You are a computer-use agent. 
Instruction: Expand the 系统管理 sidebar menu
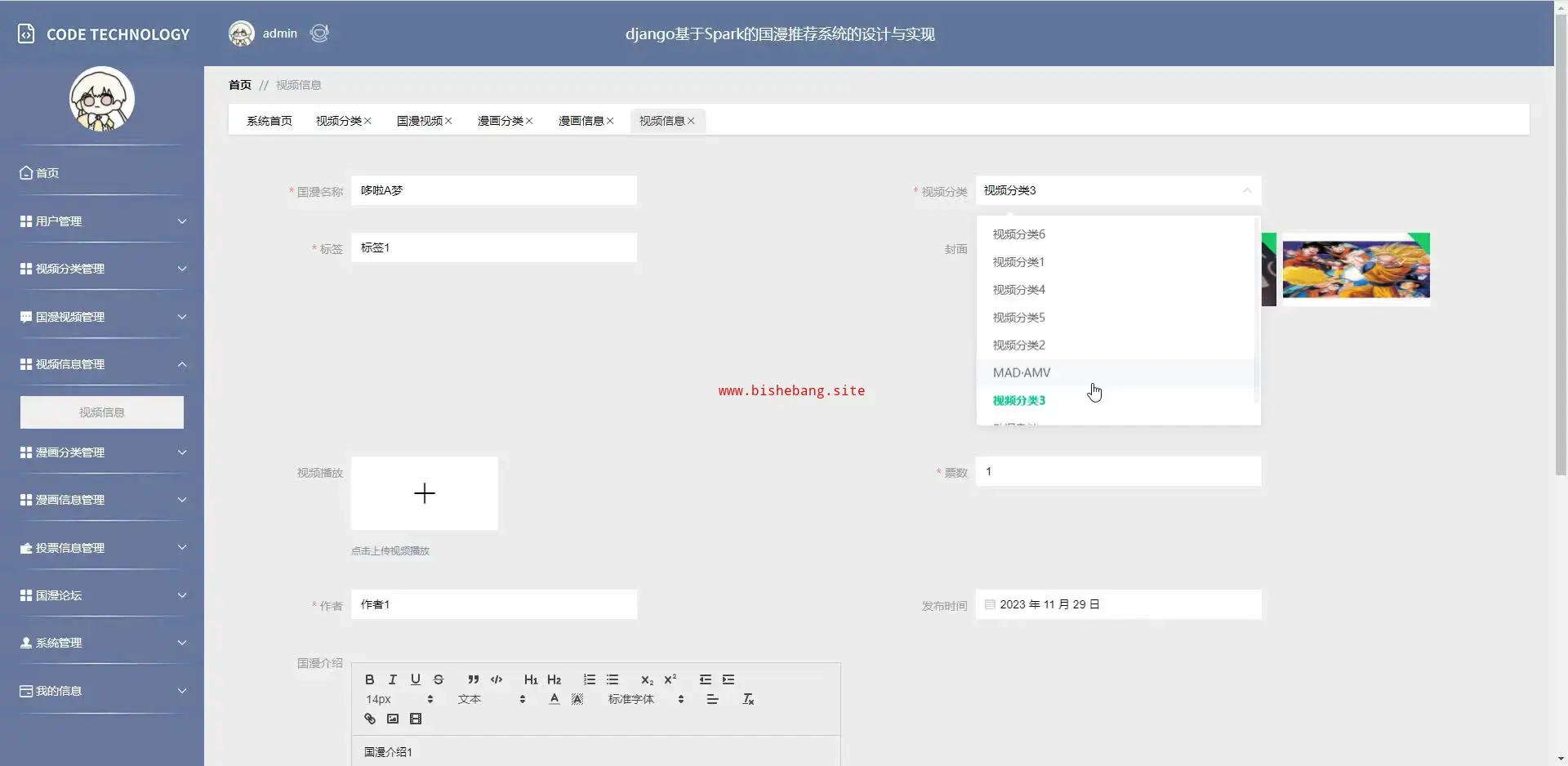pyautogui.click(x=102, y=643)
